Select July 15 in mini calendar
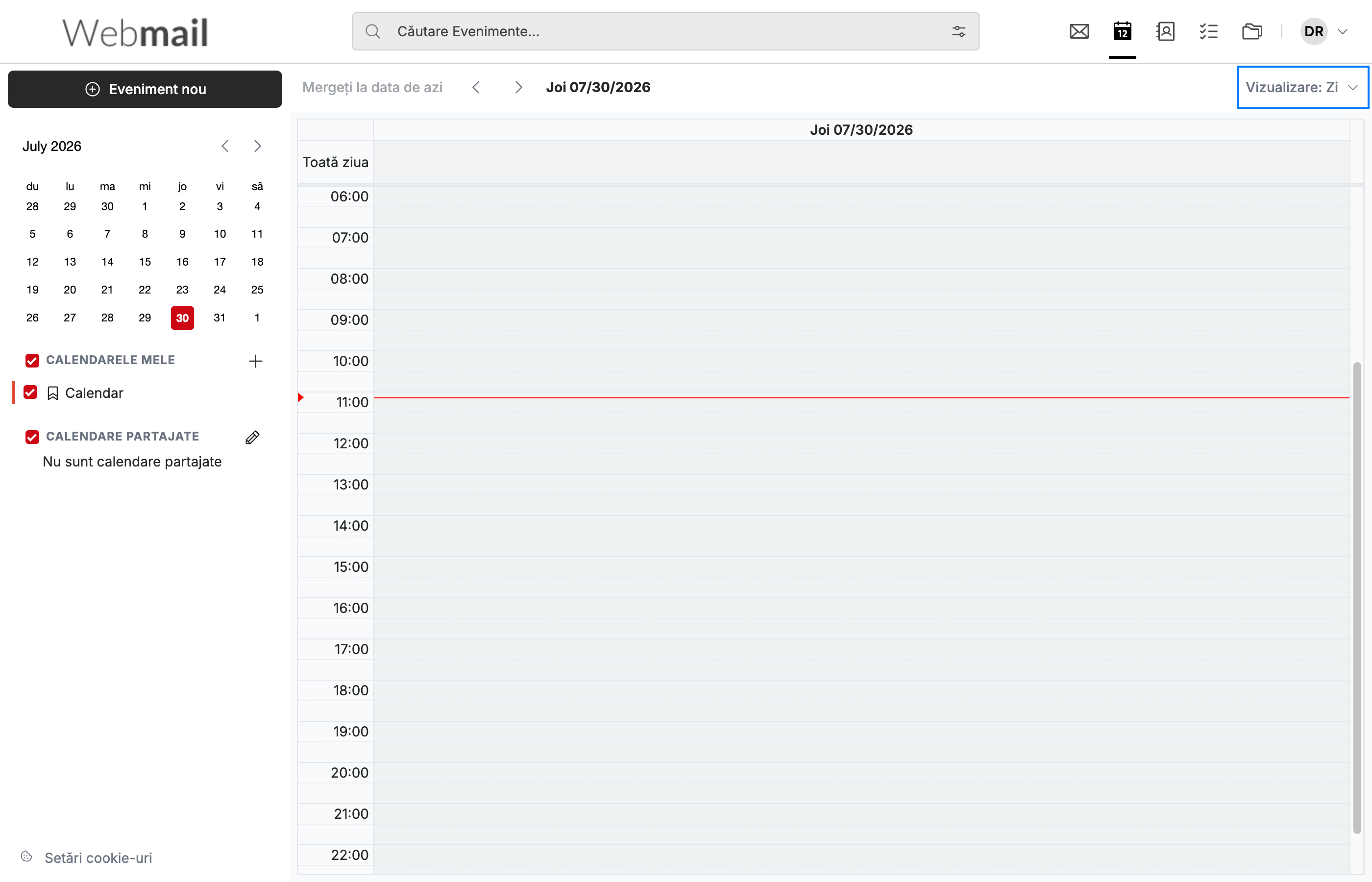Screen dimensions: 1372x882 (x=145, y=262)
